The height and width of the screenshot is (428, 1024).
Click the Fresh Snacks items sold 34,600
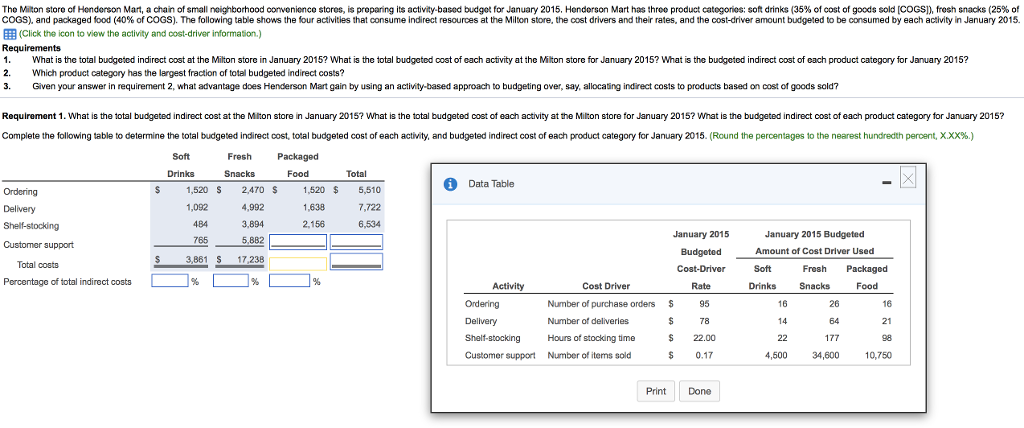(x=826, y=355)
